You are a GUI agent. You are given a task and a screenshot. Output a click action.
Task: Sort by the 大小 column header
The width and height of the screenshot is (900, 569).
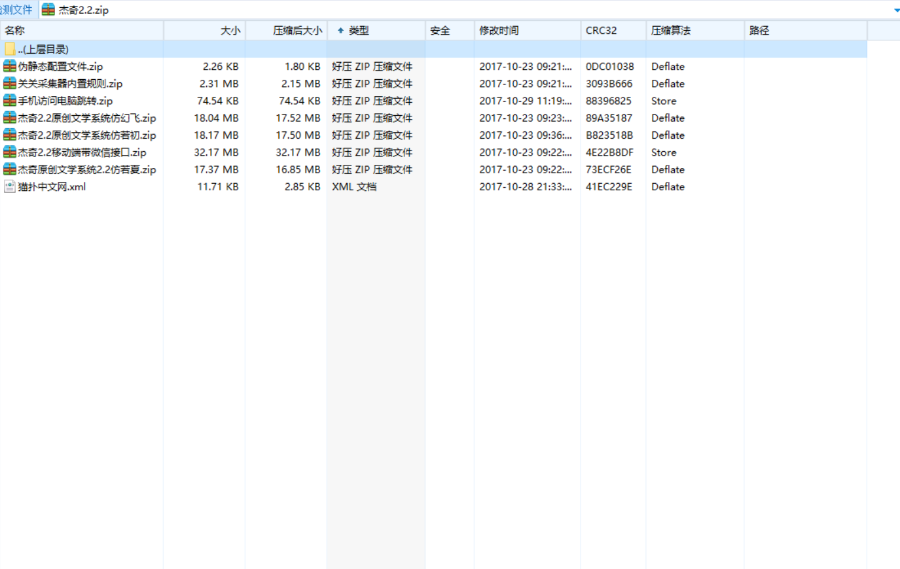click(205, 30)
